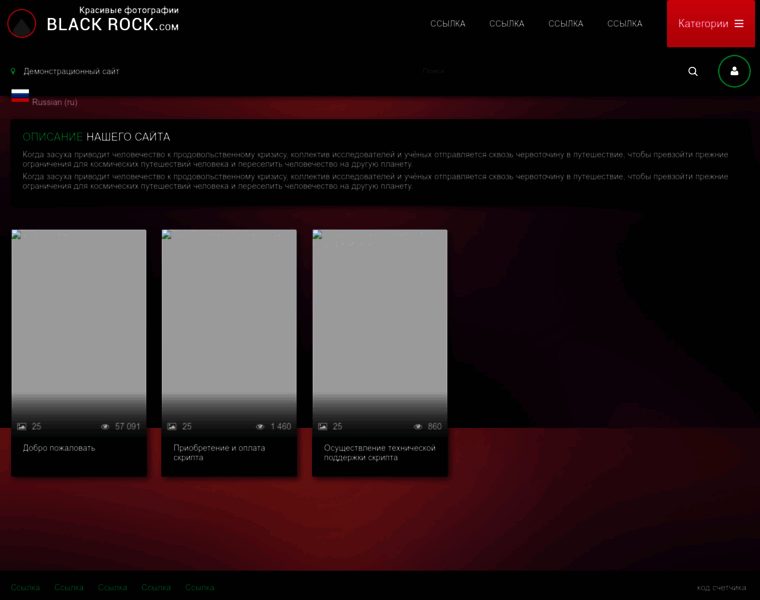Screen dimensions: 760x600
Task: Click the photo count icon on third card
Action: click(x=323, y=426)
